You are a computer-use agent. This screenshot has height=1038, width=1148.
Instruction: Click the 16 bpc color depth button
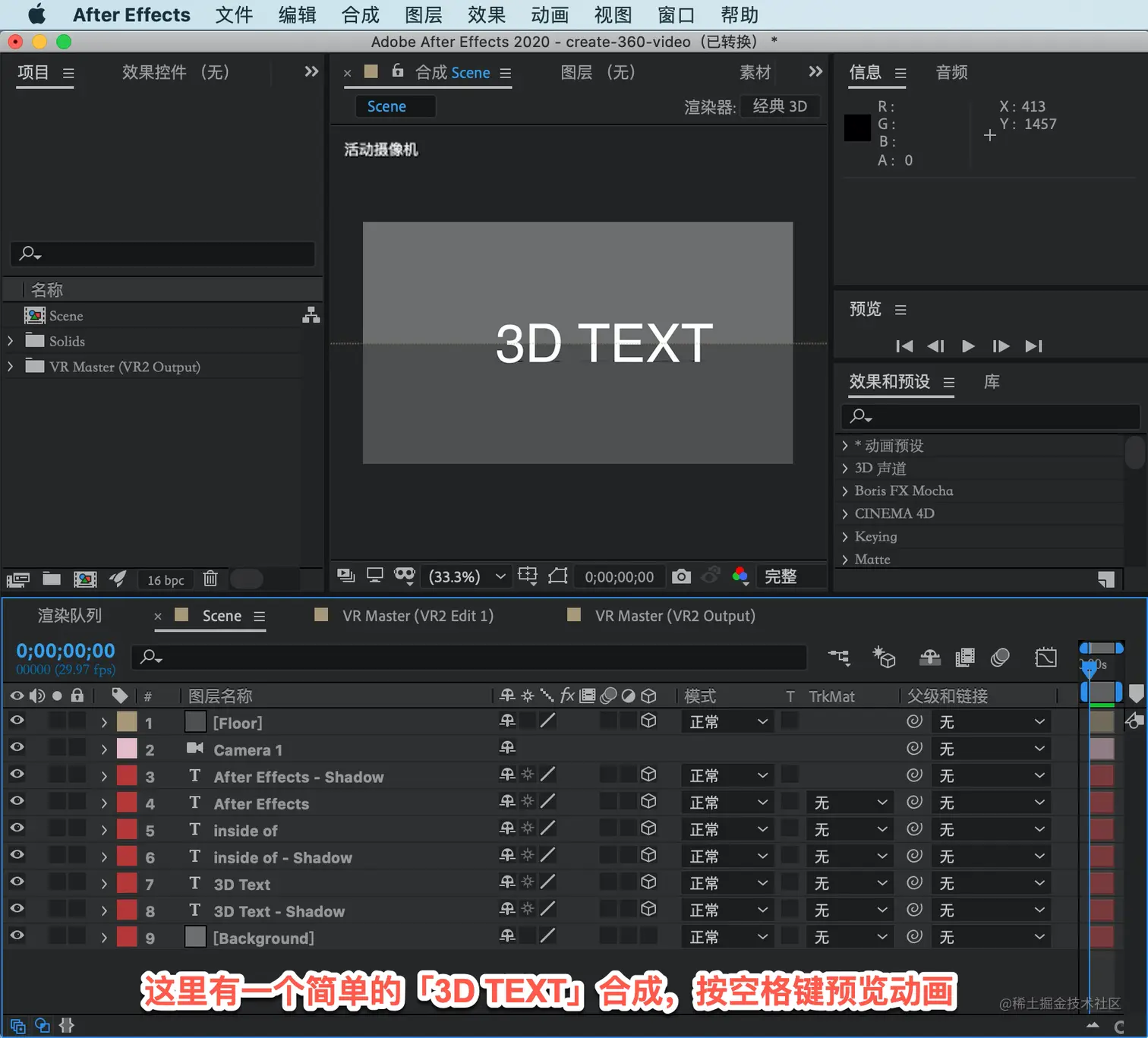pyautogui.click(x=166, y=580)
